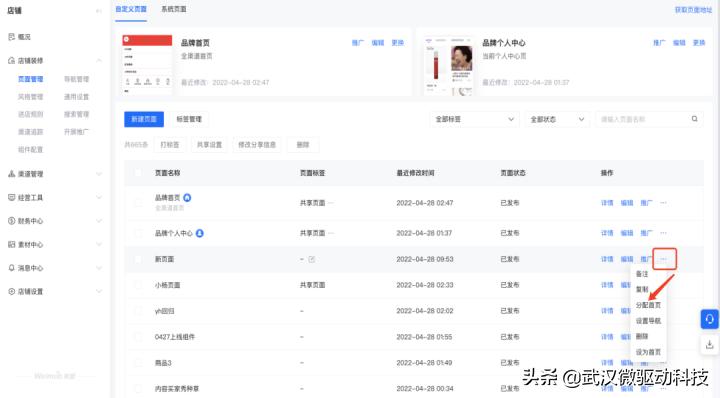The width and height of the screenshot is (720, 398).
Task: Click the download icon on right edge
Action: (709, 345)
